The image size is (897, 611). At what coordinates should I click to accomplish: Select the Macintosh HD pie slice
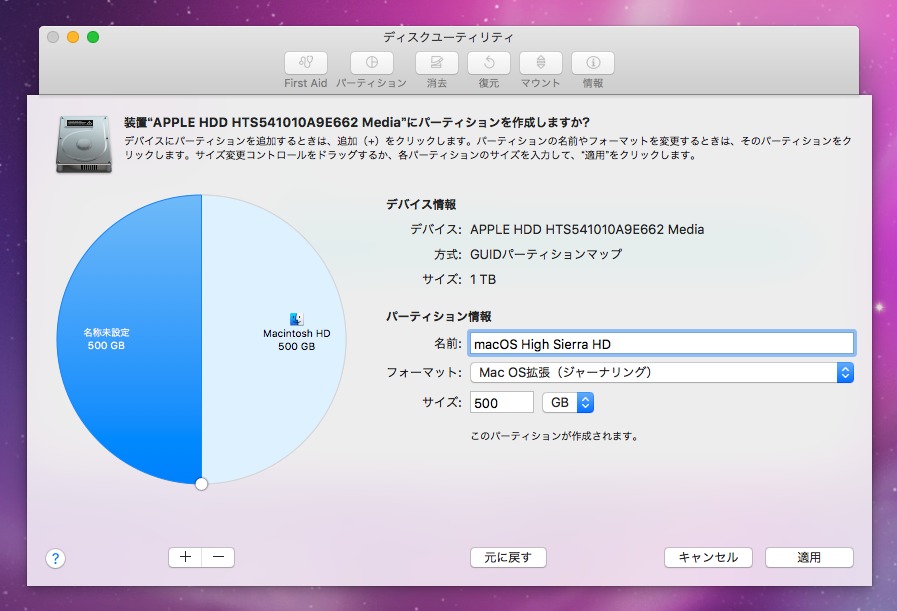click(x=273, y=339)
